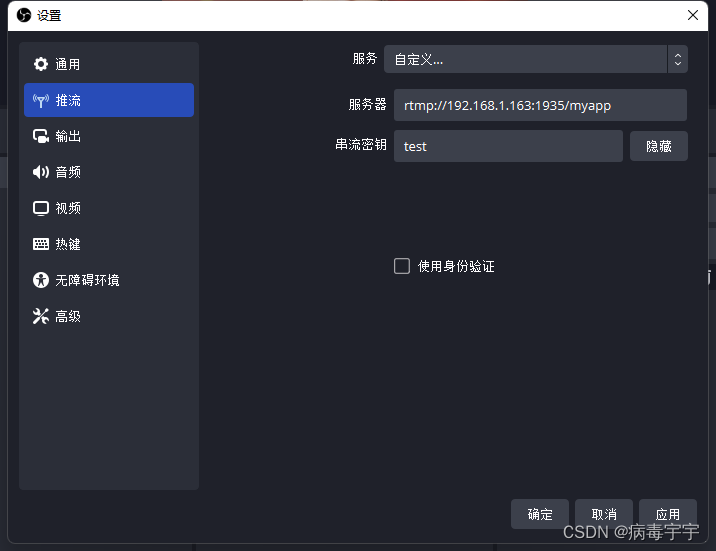Click the 使用身份验证 label text
This screenshot has height=551, width=716.
456,266
